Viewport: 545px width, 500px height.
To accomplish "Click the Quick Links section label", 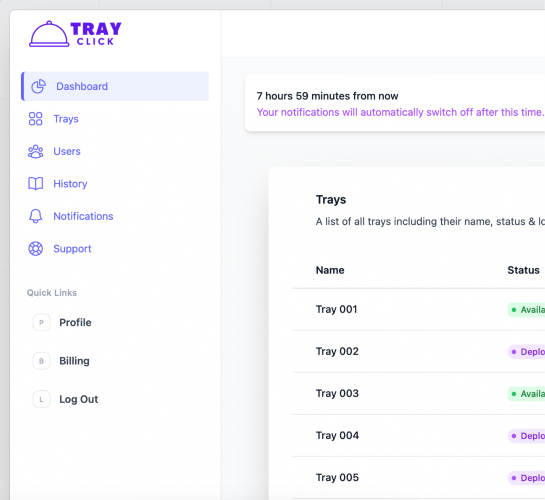I will tap(52, 293).
